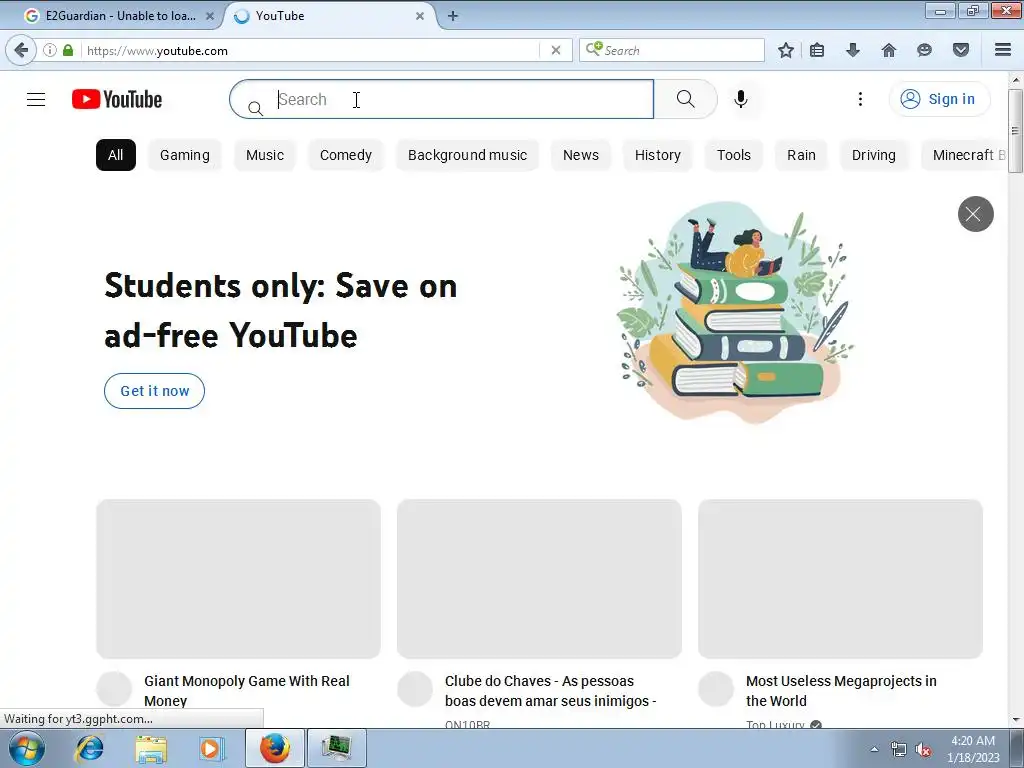Viewport: 1024px width, 768px height.
Task: Open Clube do Chaves video title
Action: [551, 691]
